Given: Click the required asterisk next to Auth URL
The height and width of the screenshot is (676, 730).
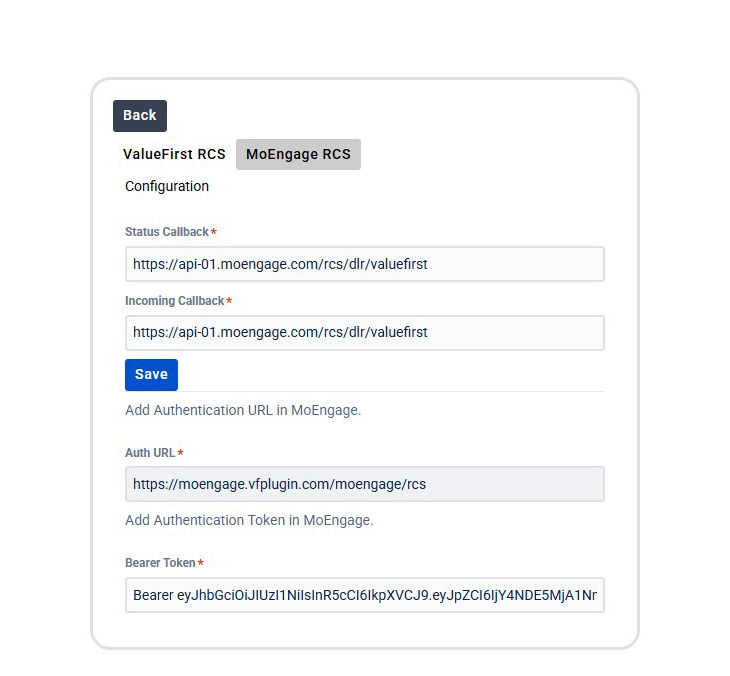Looking at the screenshot, I should tap(180, 453).
